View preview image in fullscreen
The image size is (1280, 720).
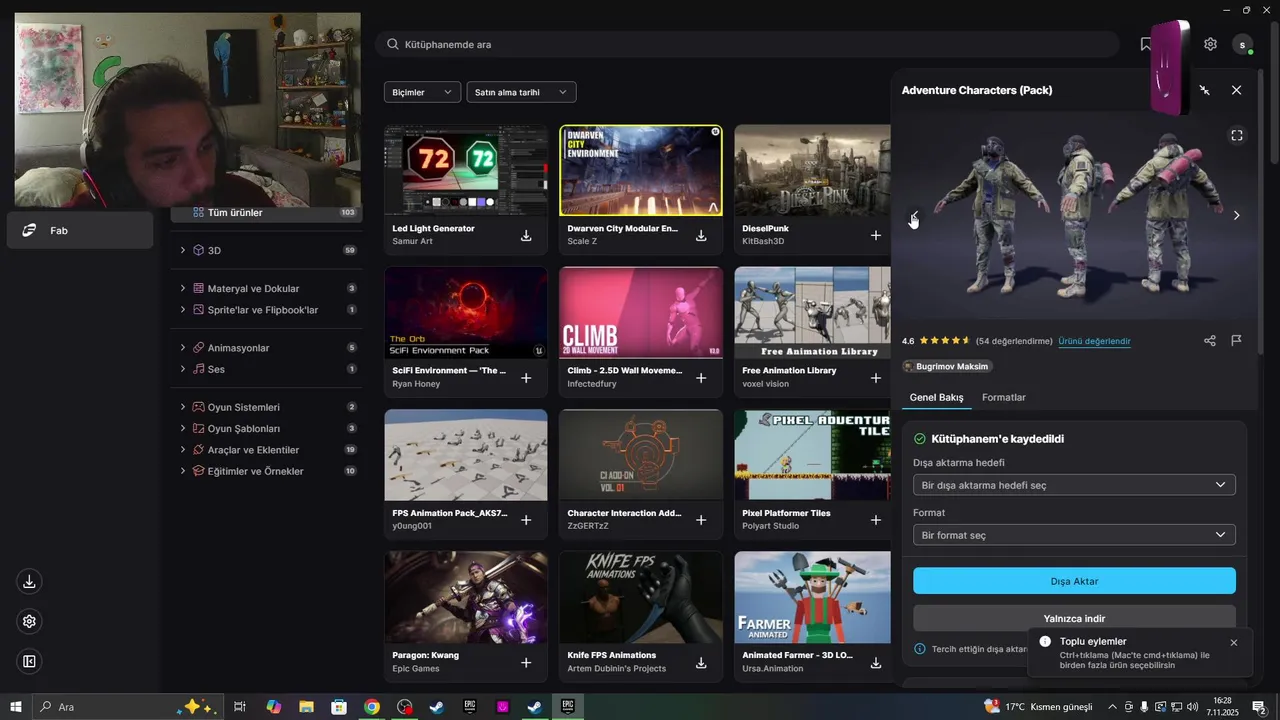click(x=1237, y=135)
